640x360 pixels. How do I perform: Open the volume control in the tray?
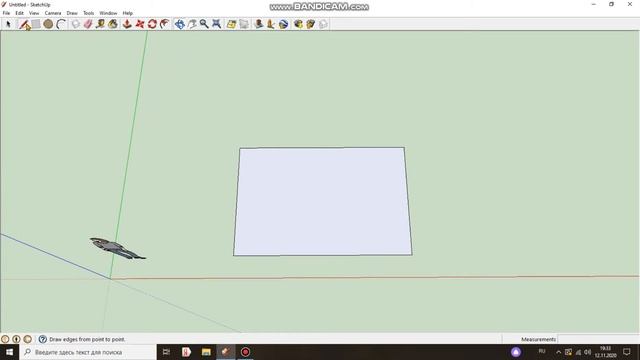[588, 352]
